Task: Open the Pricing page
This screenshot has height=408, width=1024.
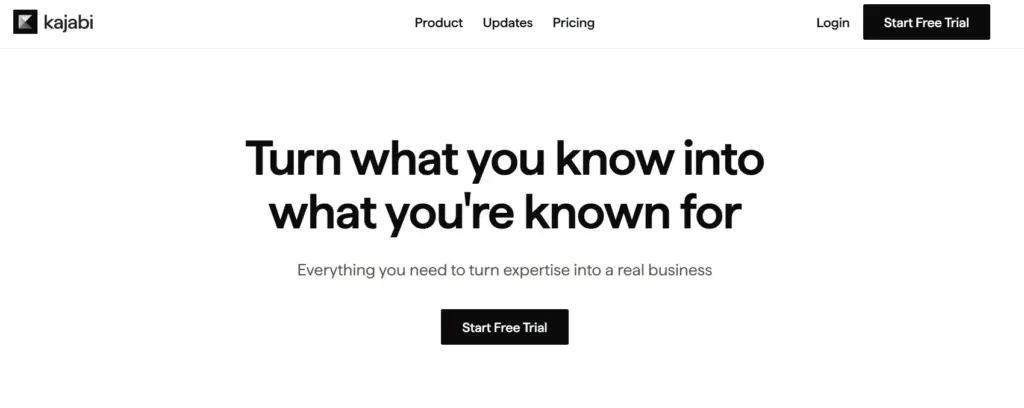Action: pos(573,23)
